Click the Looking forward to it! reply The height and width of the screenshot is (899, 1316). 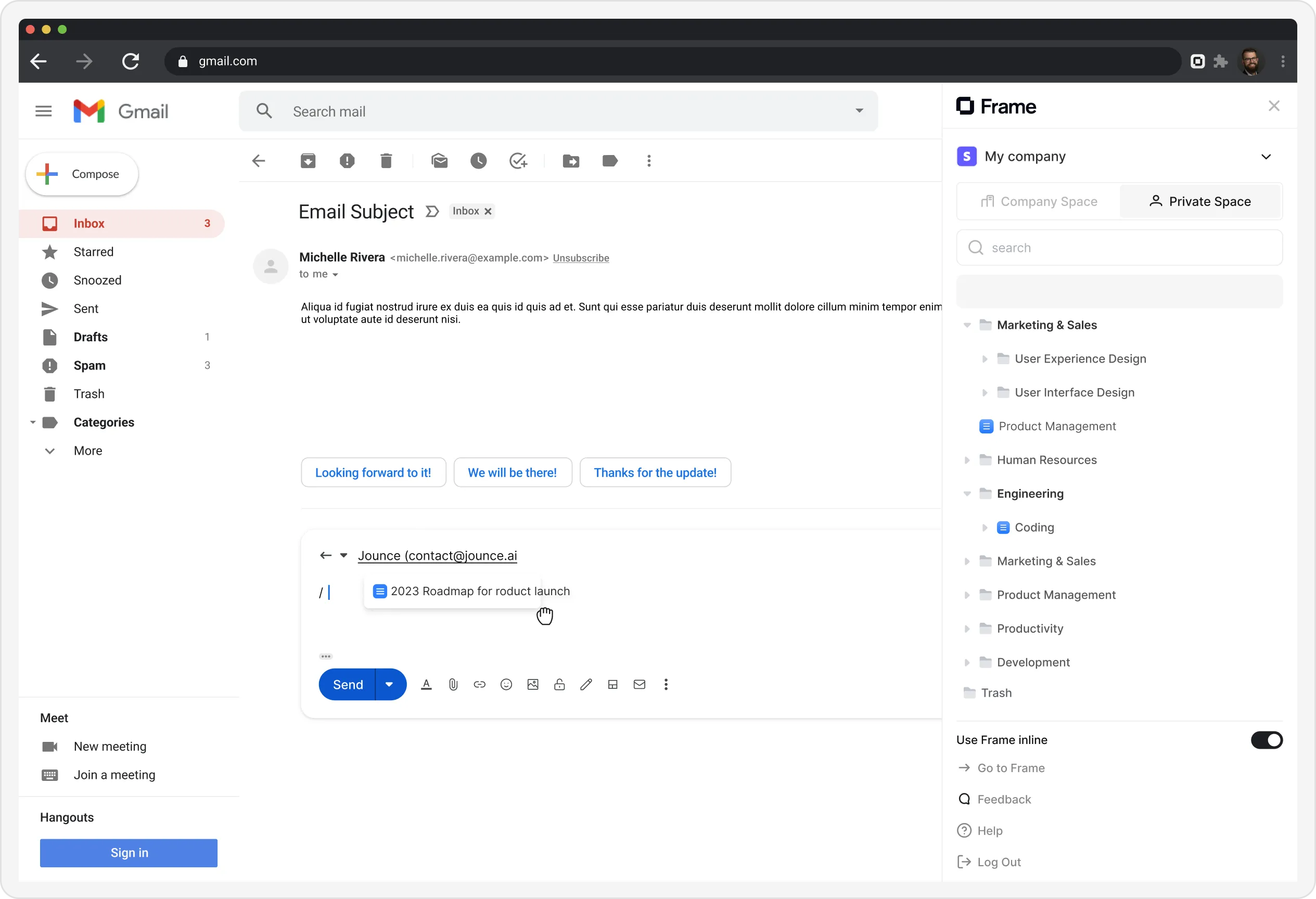tap(373, 473)
